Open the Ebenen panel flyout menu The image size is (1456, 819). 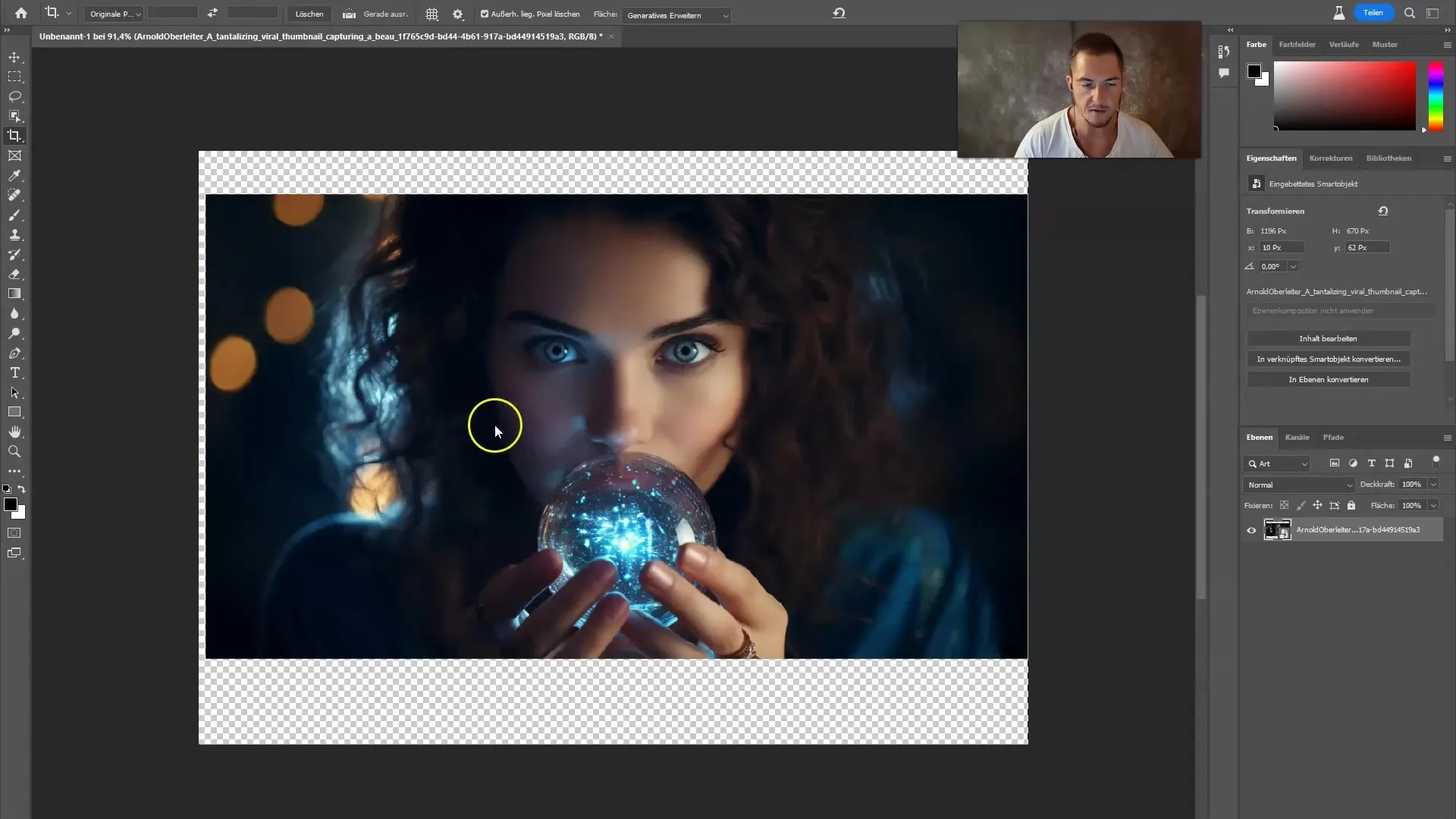[x=1447, y=438]
